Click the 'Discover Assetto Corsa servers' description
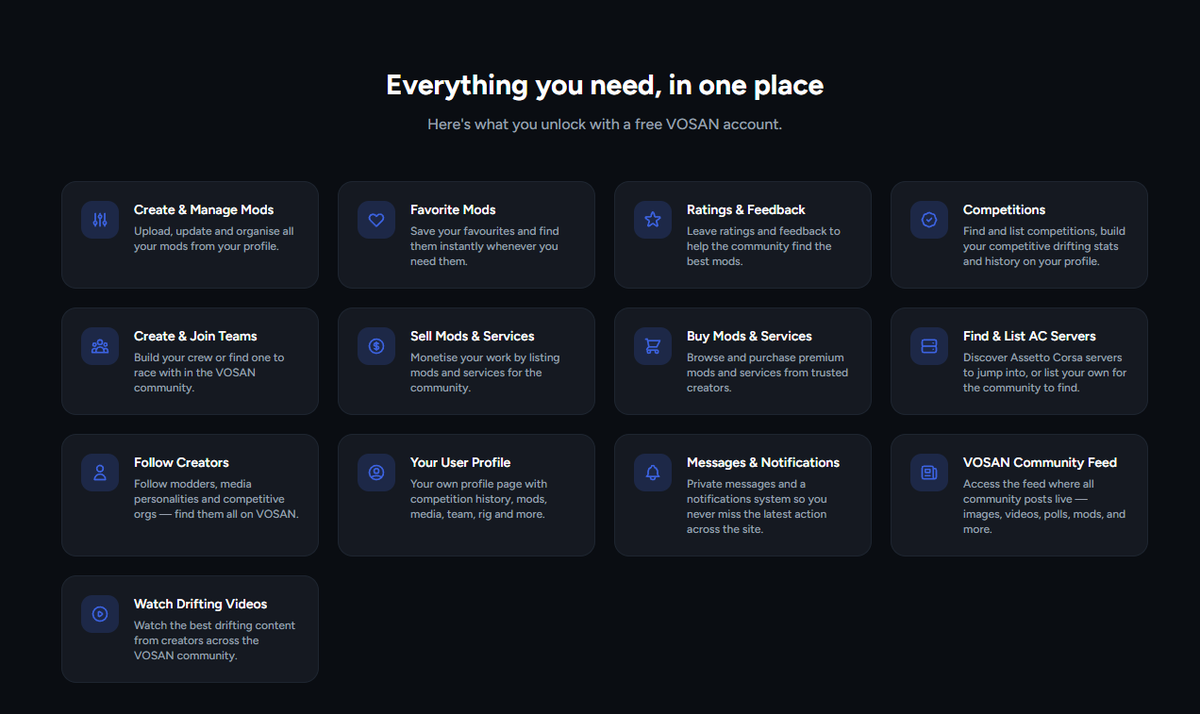Image resolution: width=1200 pixels, height=714 pixels. point(1045,372)
